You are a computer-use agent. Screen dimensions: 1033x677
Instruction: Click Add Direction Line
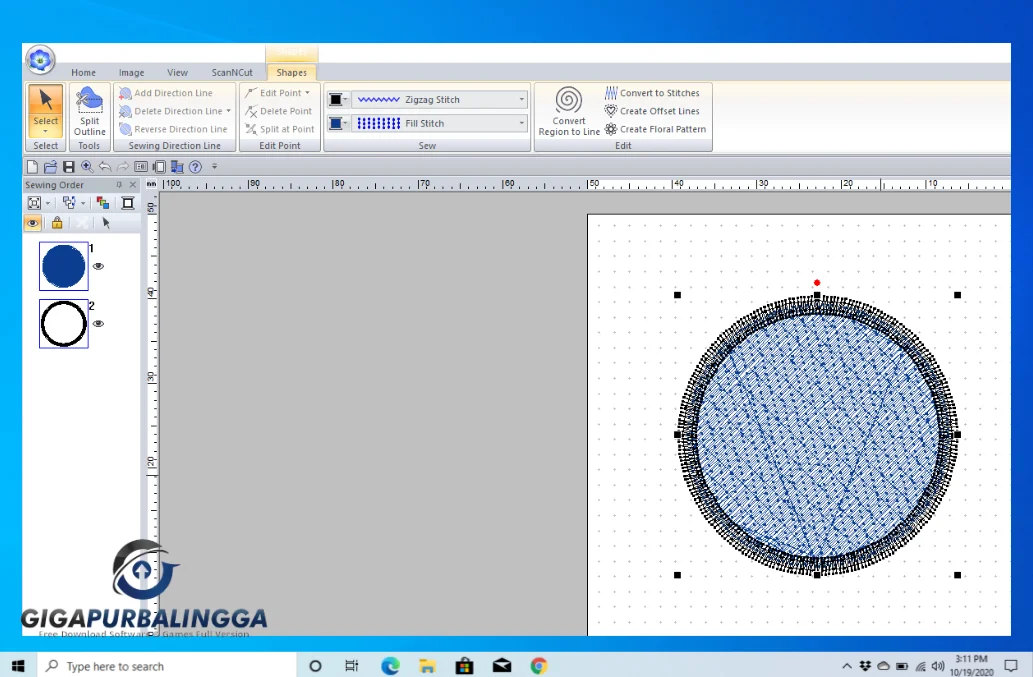[x=166, y=93]
